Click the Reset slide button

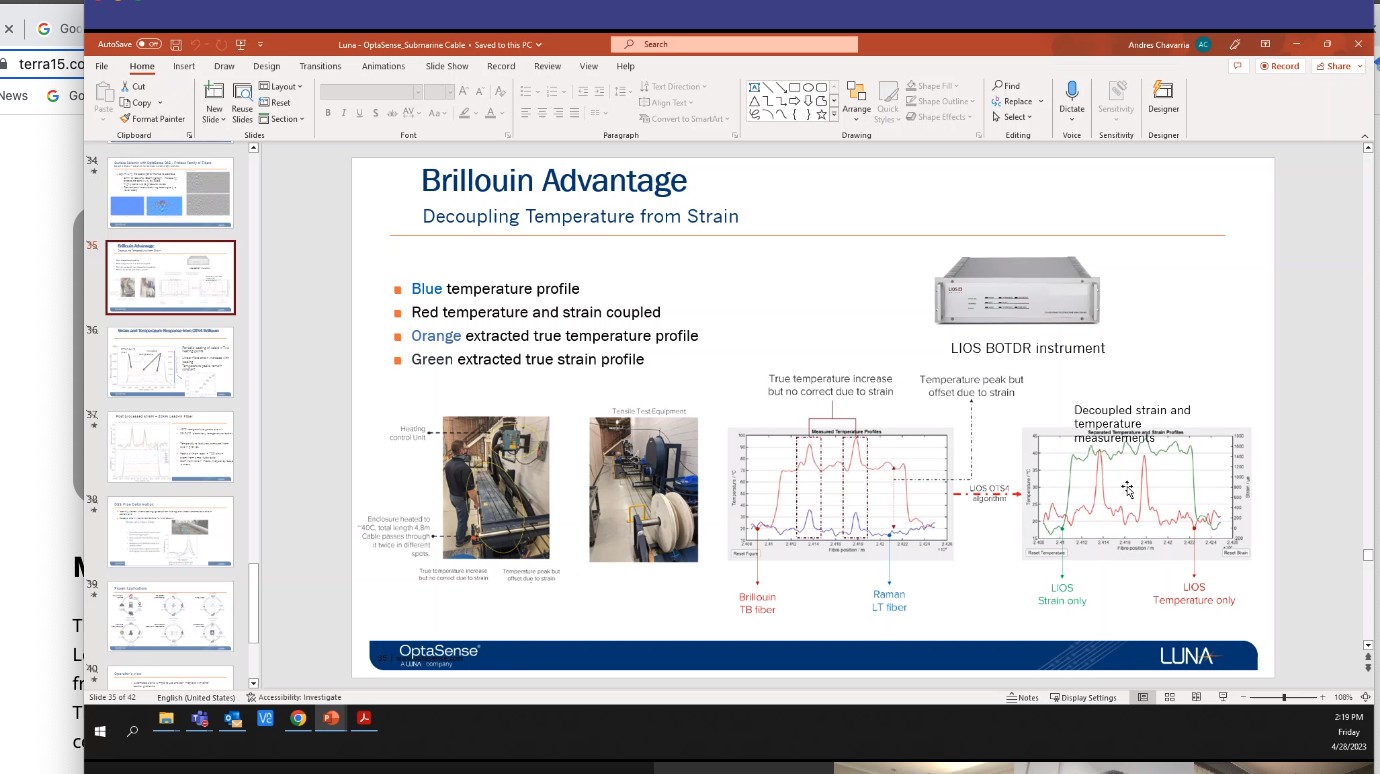pos(275,103)
